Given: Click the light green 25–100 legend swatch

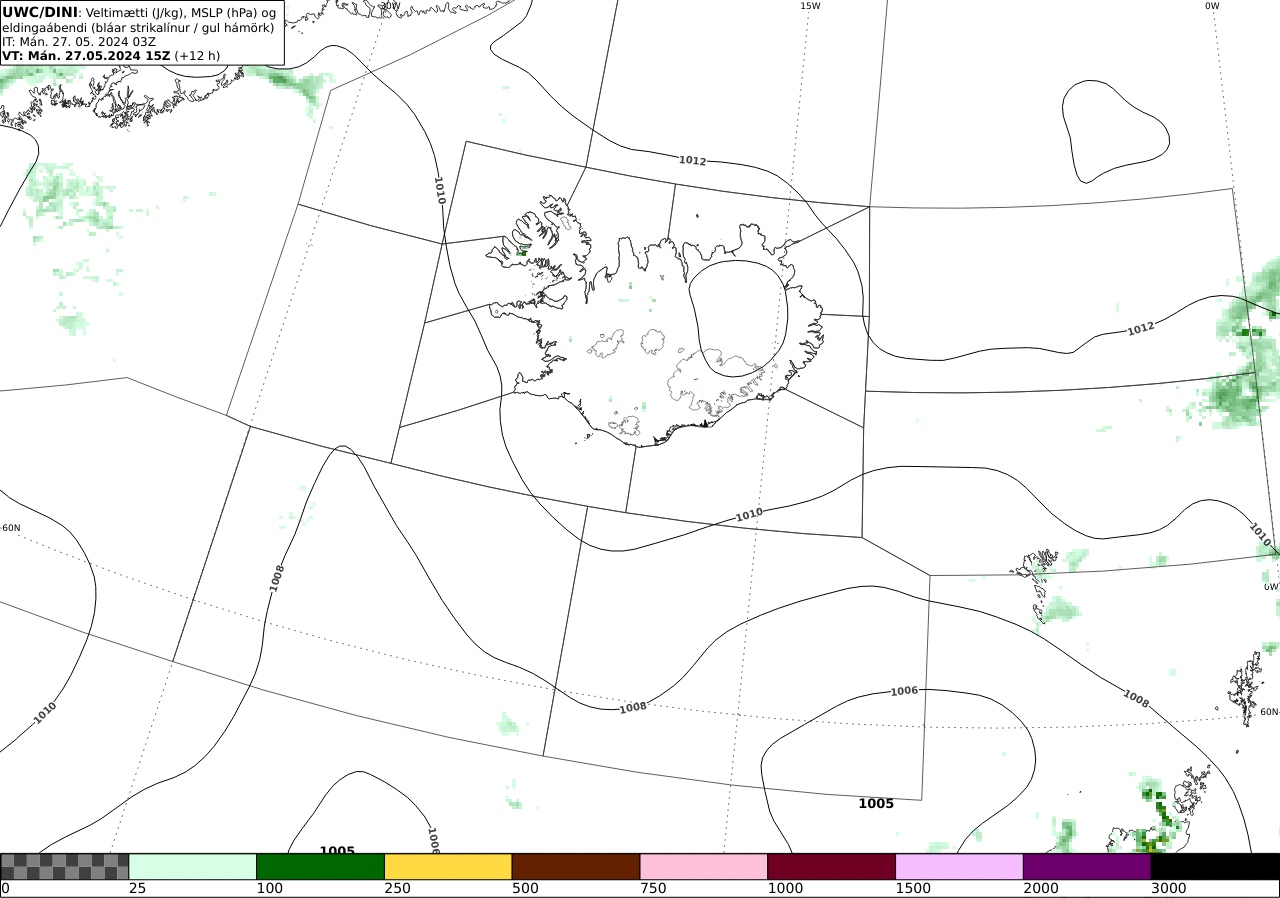Looking at the screenshot, I should [193, 866].
